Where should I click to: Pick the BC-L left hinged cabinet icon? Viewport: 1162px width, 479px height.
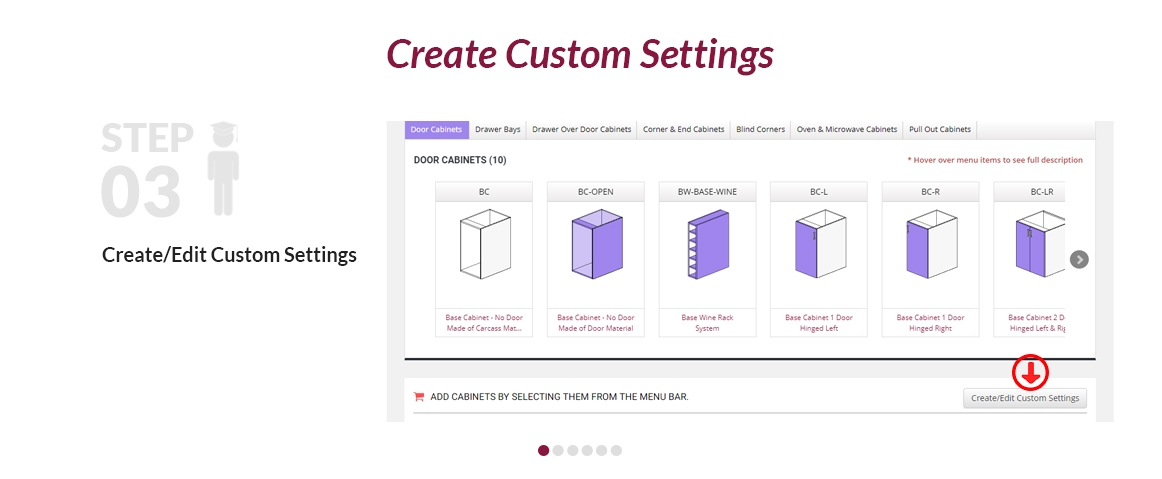(819, 247)
